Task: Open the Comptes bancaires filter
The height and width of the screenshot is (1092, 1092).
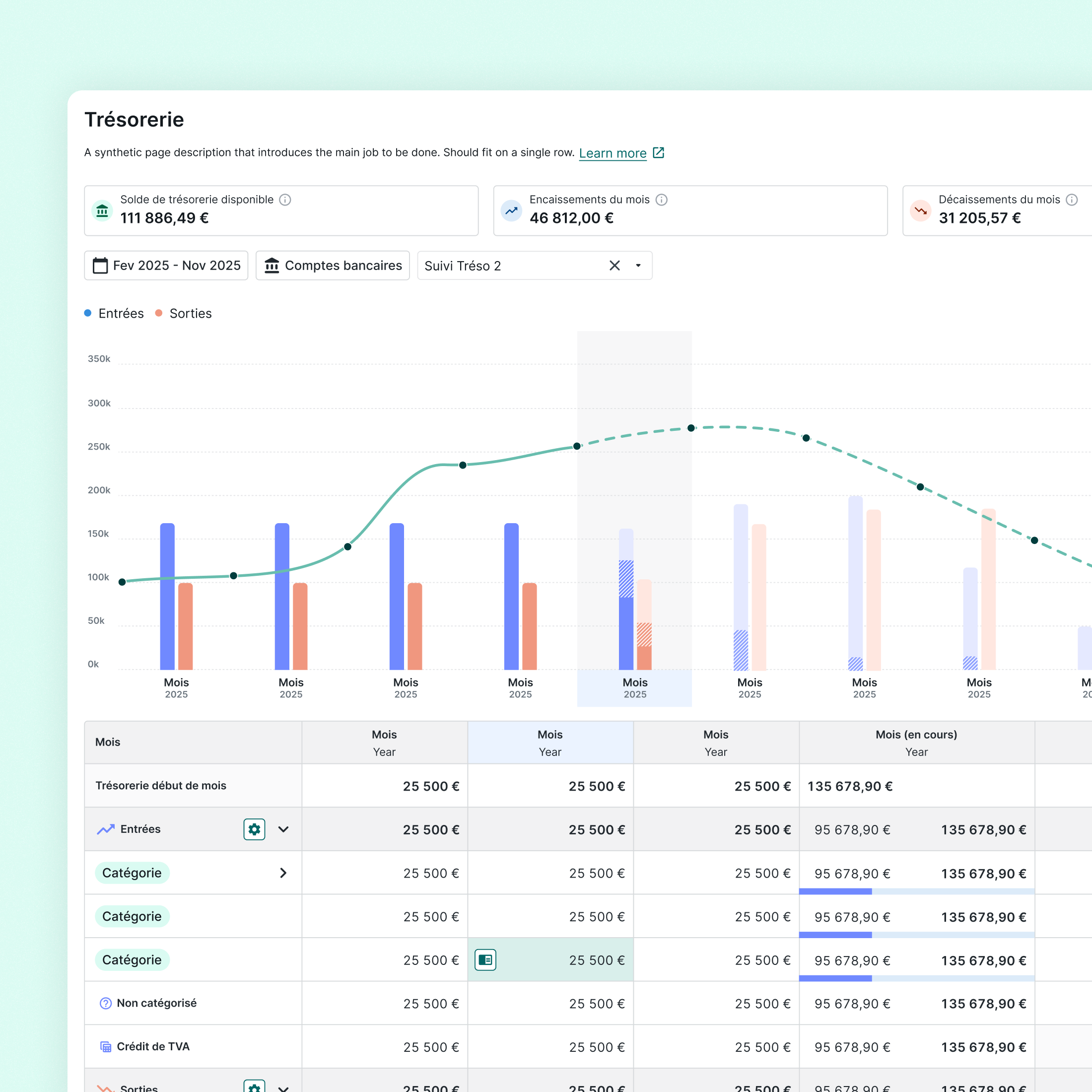Action: 333,266
